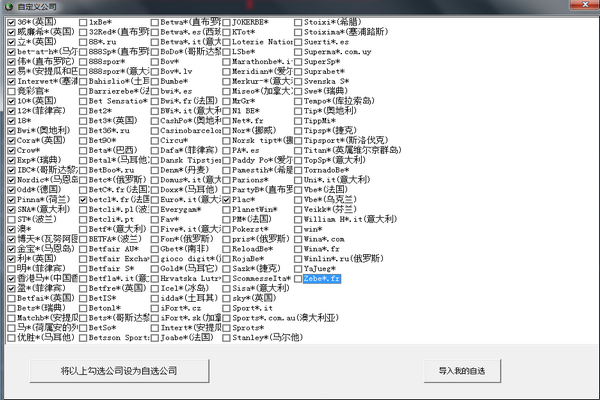This screenshot has width=600, height=400.
Task: Check the 明*(菲律宾) checkbox
Action: pyautogui.click(x=11, y=269)
